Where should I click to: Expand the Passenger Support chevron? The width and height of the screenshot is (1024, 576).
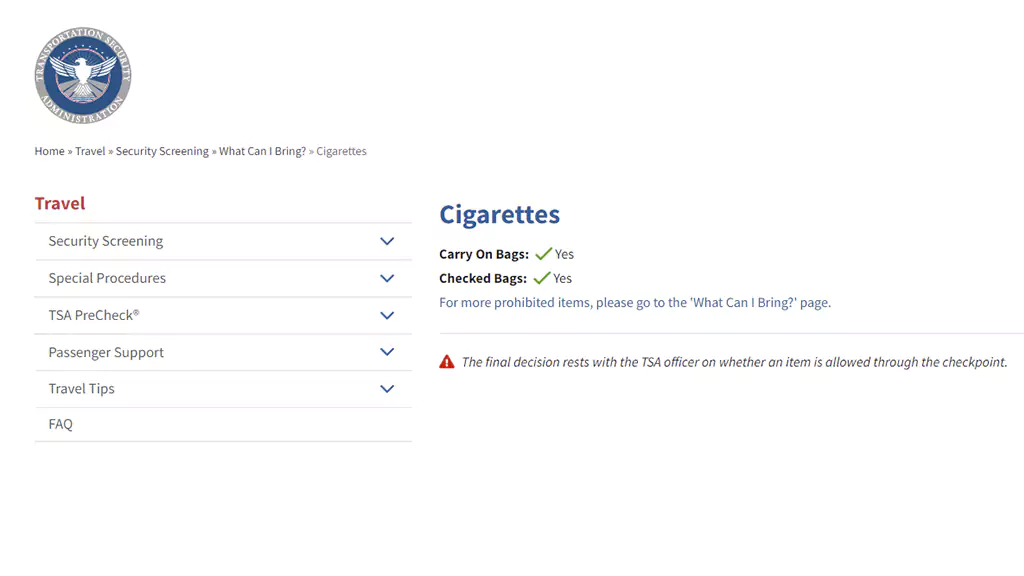[387, 352]
